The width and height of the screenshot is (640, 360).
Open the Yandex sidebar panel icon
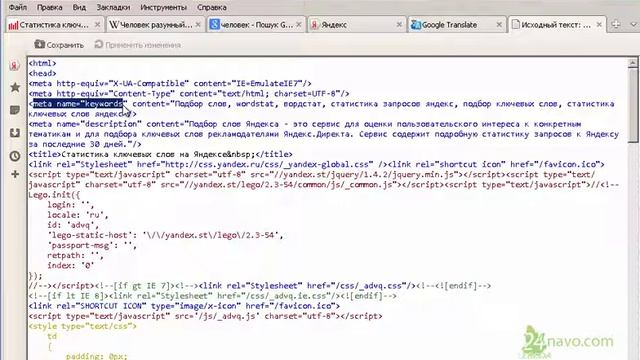pyautogui.click(x=15, y=65)
